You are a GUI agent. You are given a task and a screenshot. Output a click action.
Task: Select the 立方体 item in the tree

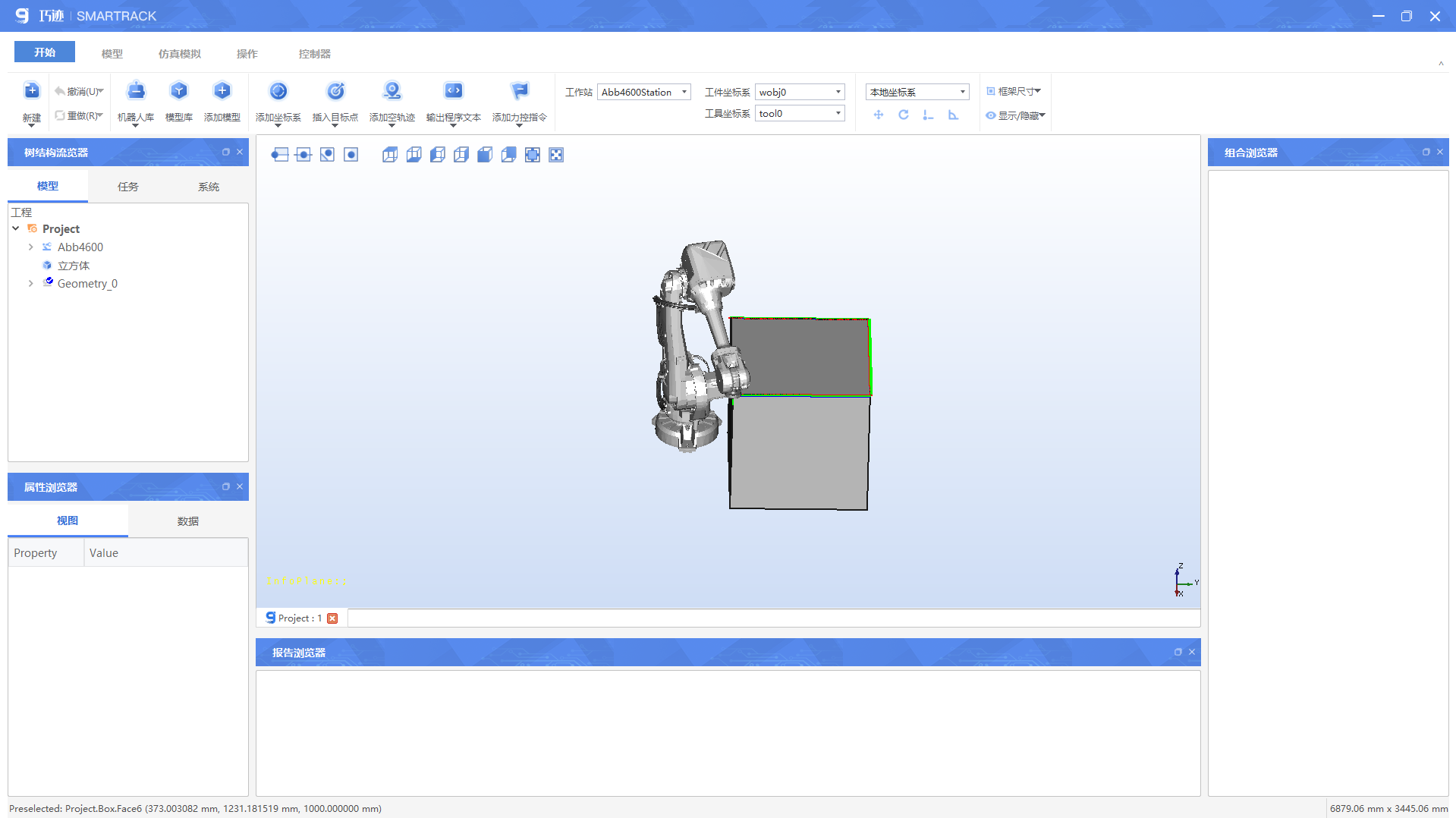point(74,266)
